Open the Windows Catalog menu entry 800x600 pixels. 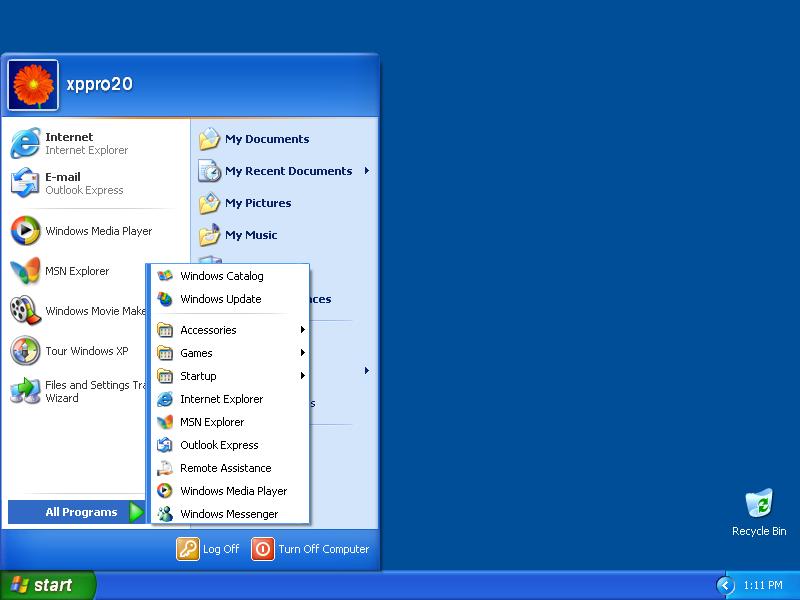pyautogui.click(x=230, y=276)
